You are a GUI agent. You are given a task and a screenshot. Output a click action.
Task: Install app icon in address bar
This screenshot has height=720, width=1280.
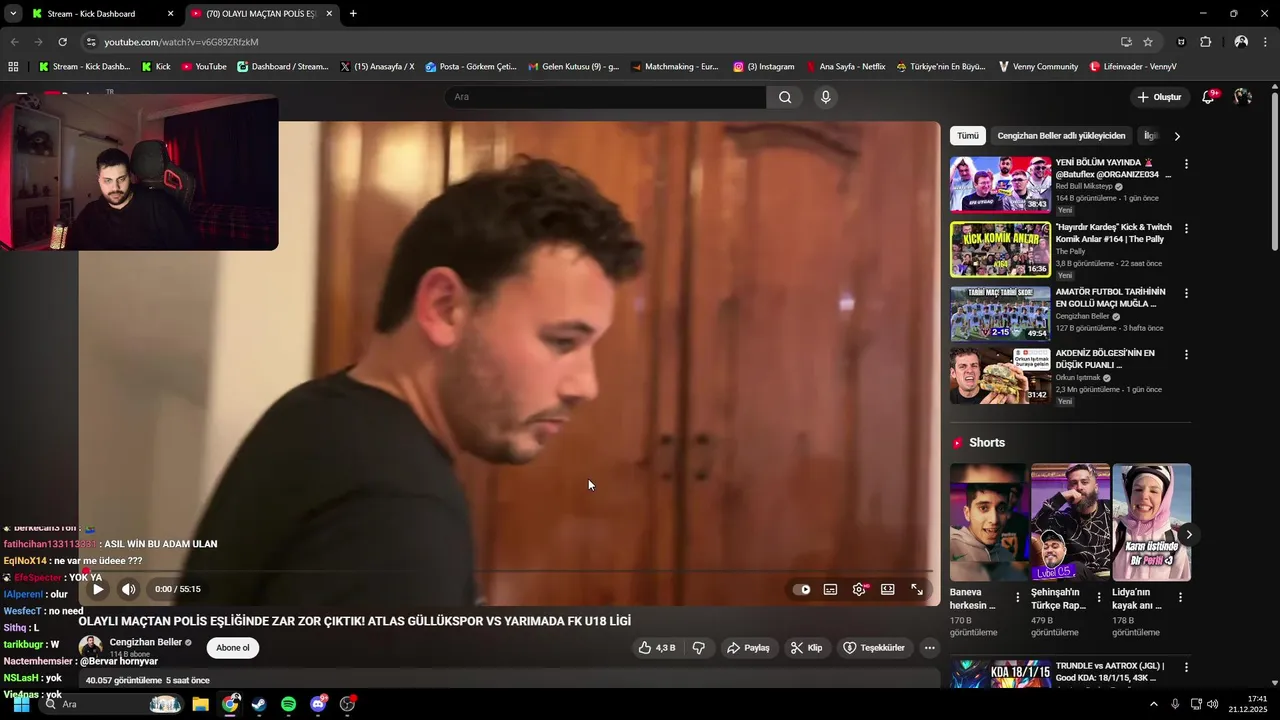(1126, 42)
